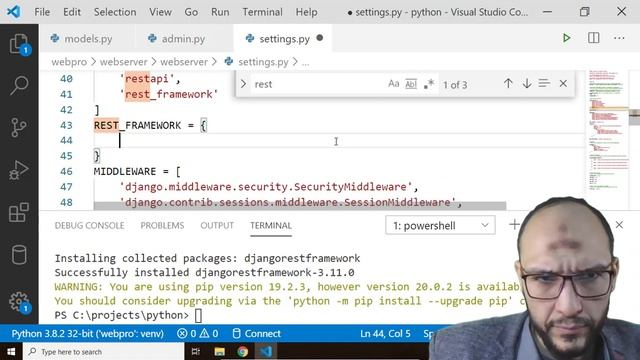The image size is (640, 360).
Task: Open the Run and Debug view
Action: pos(19,170)
